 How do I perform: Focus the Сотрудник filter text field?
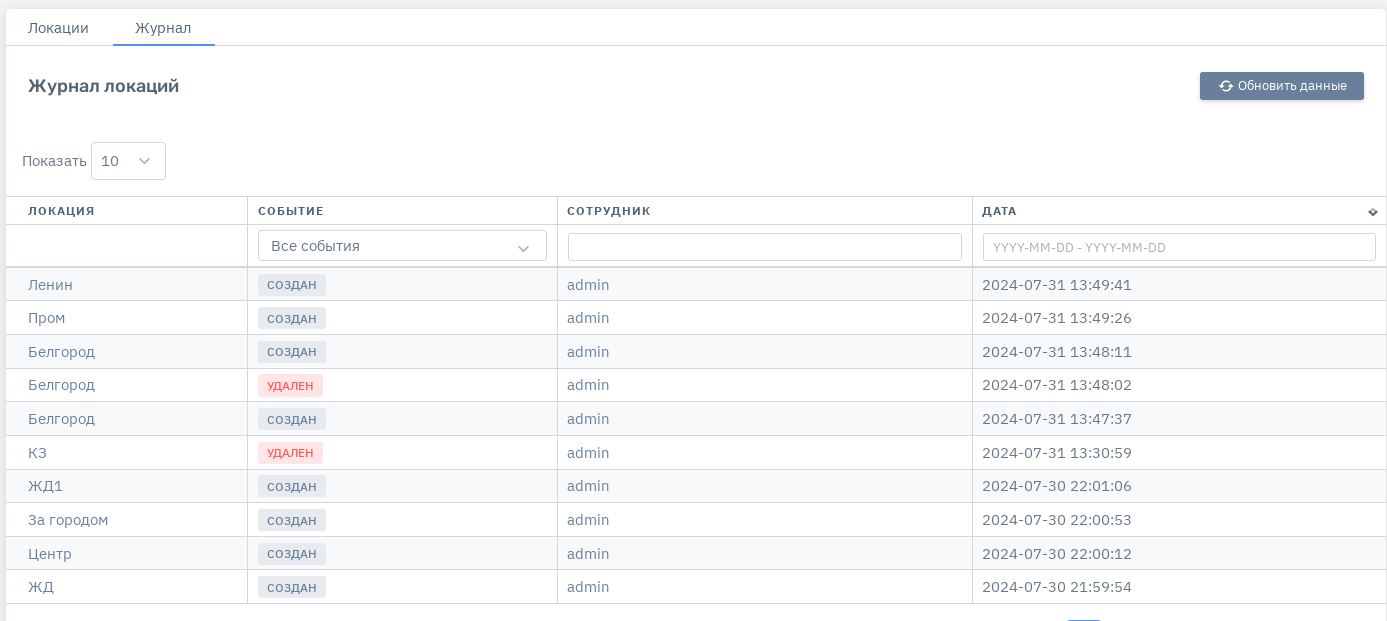(x=764, y=247)
